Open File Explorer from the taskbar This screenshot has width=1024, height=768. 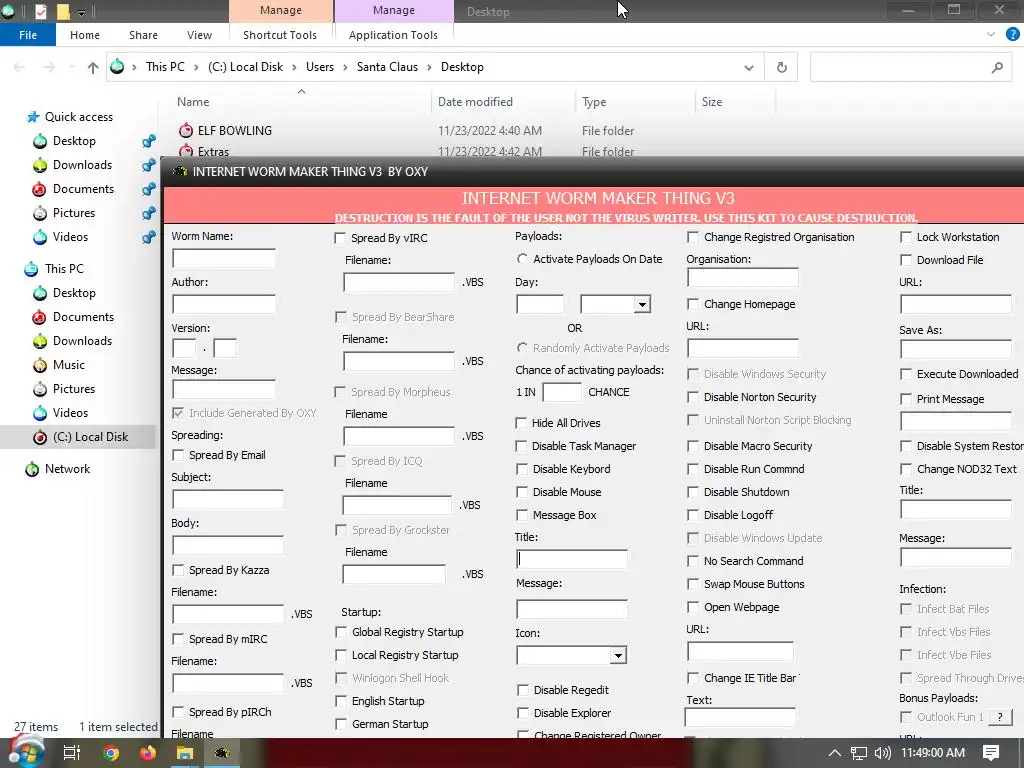point(185,753)
